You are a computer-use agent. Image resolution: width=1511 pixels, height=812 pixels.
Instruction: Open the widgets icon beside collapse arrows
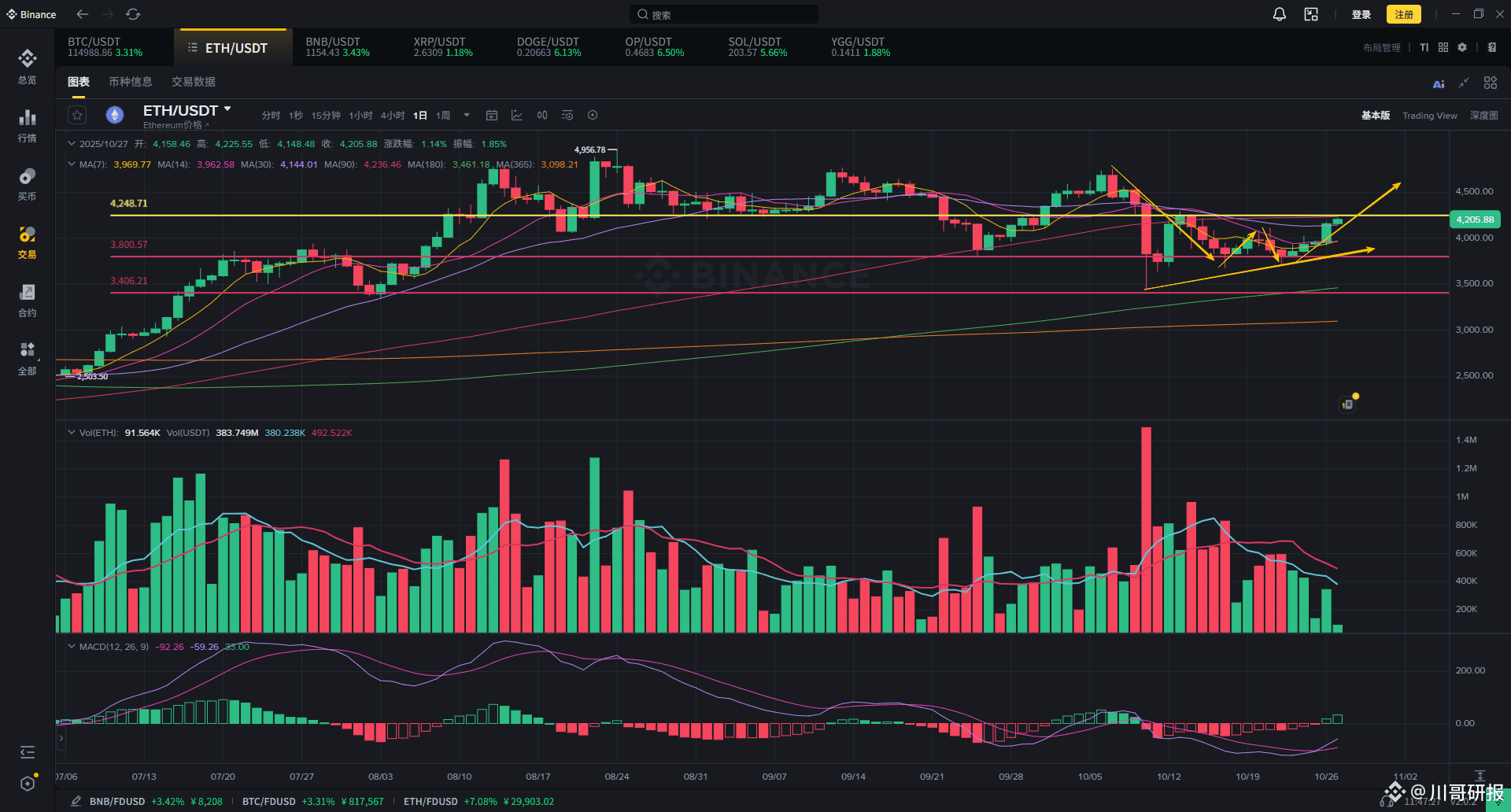coord(1491,83)
